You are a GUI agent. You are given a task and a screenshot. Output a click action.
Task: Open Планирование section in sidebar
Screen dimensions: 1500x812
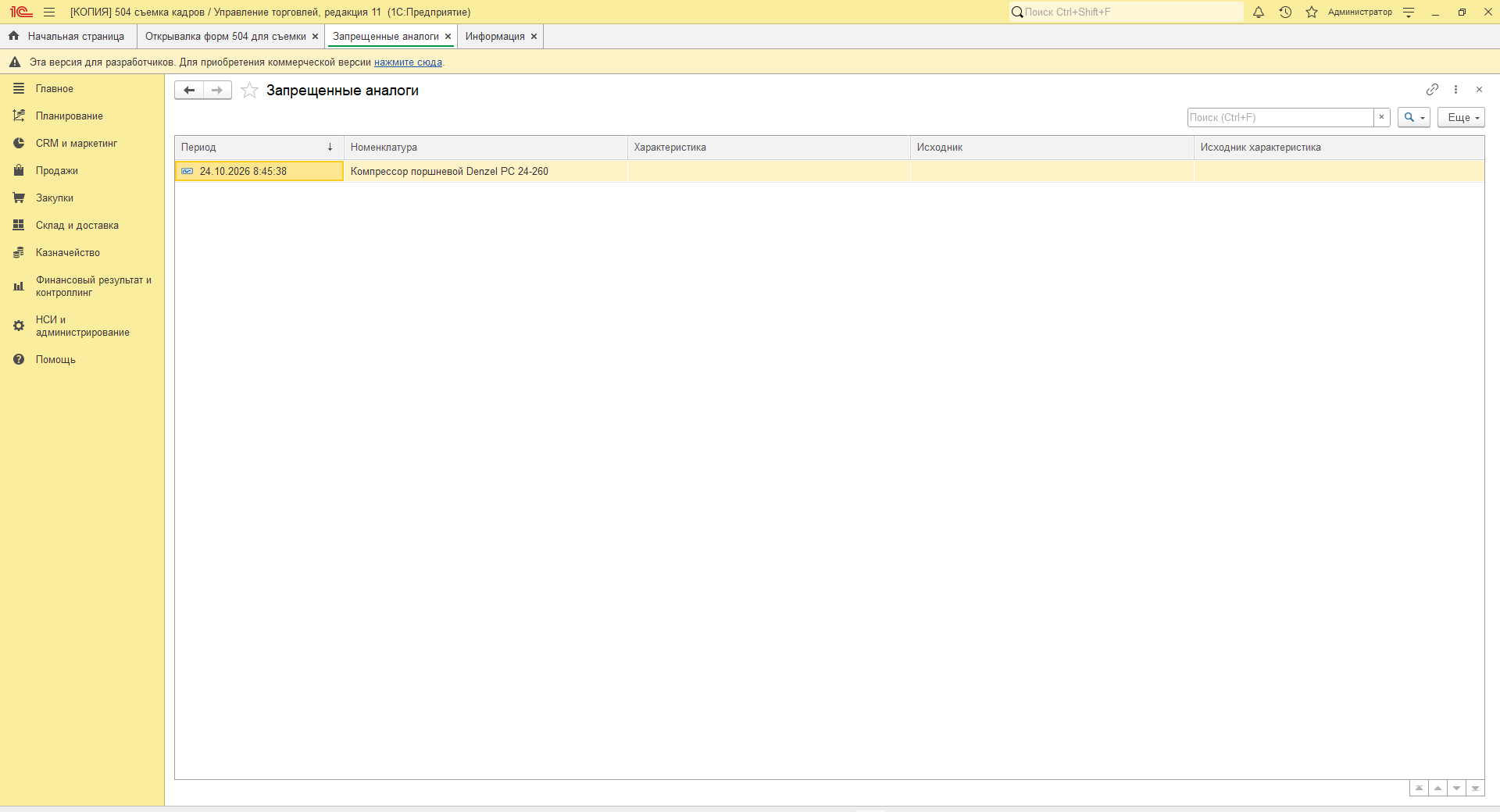[x=82, y=116]
